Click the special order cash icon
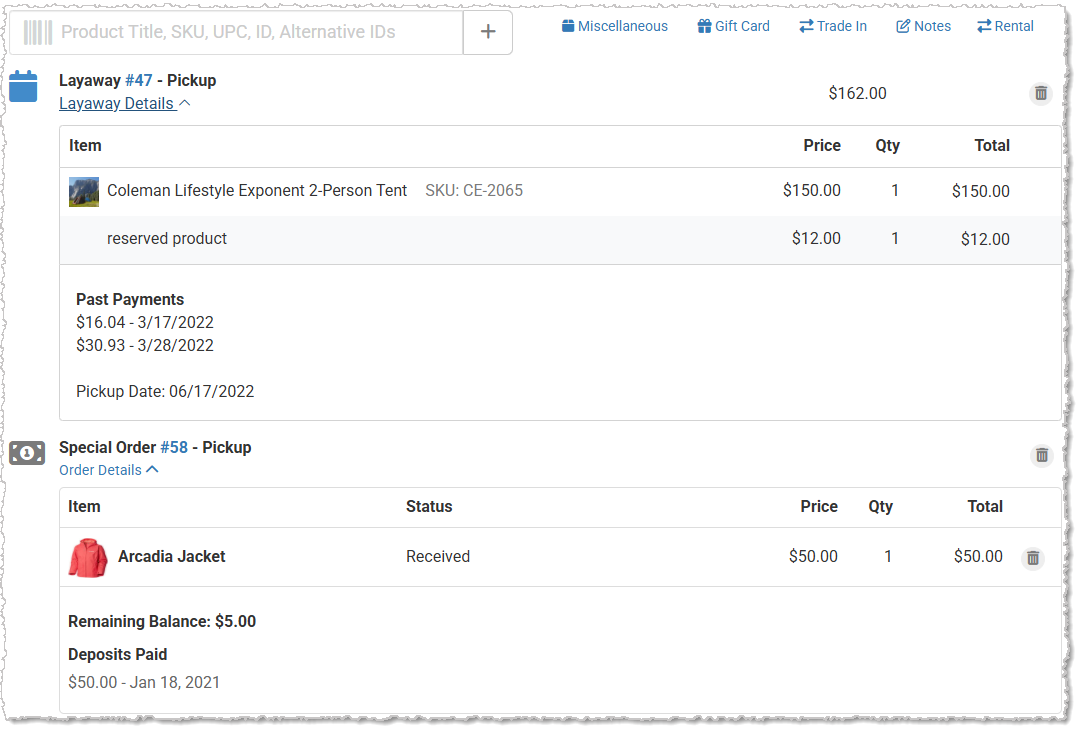 click(x=27, y=453)
